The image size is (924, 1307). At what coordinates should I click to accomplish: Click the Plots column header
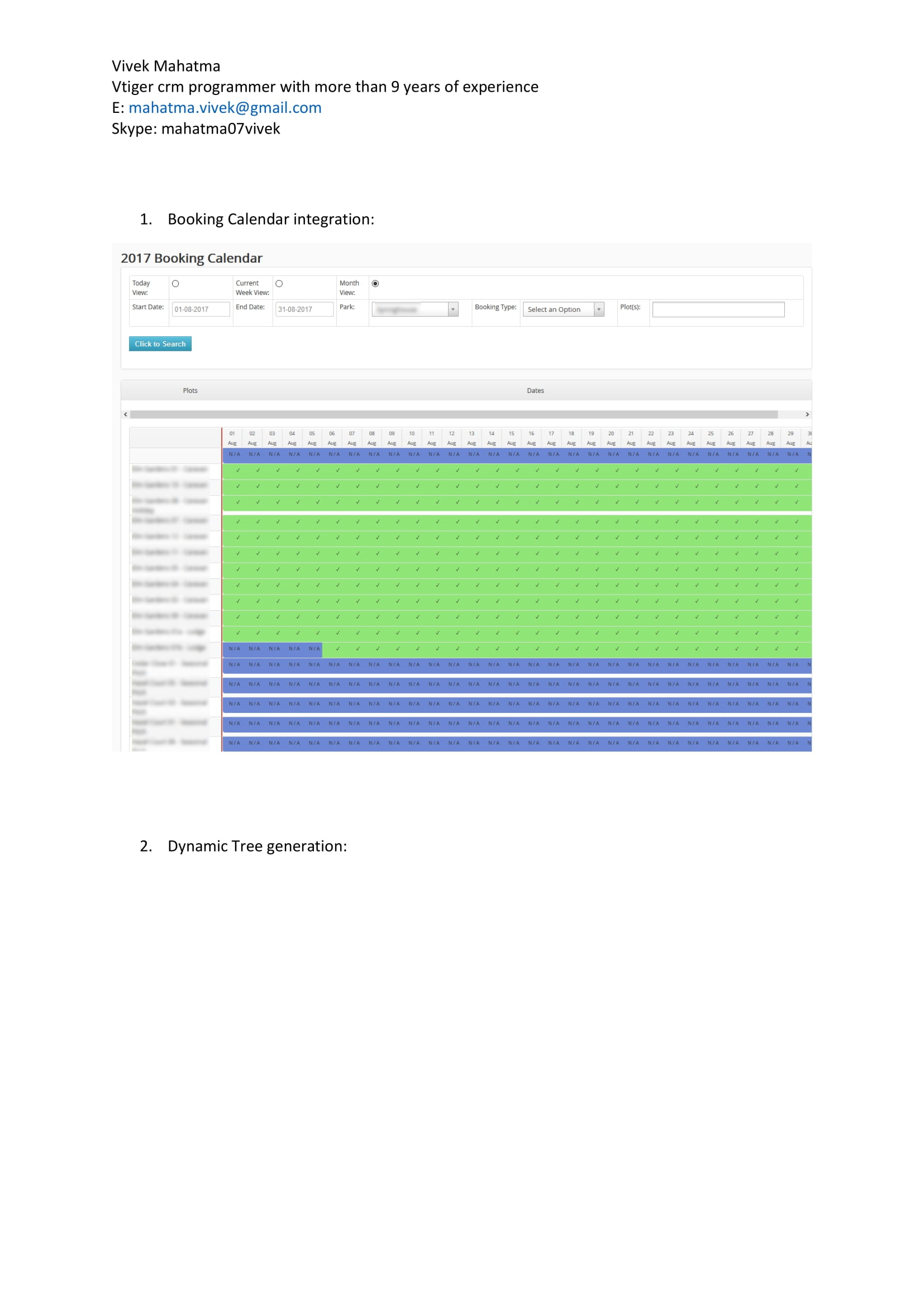point(190,391)
